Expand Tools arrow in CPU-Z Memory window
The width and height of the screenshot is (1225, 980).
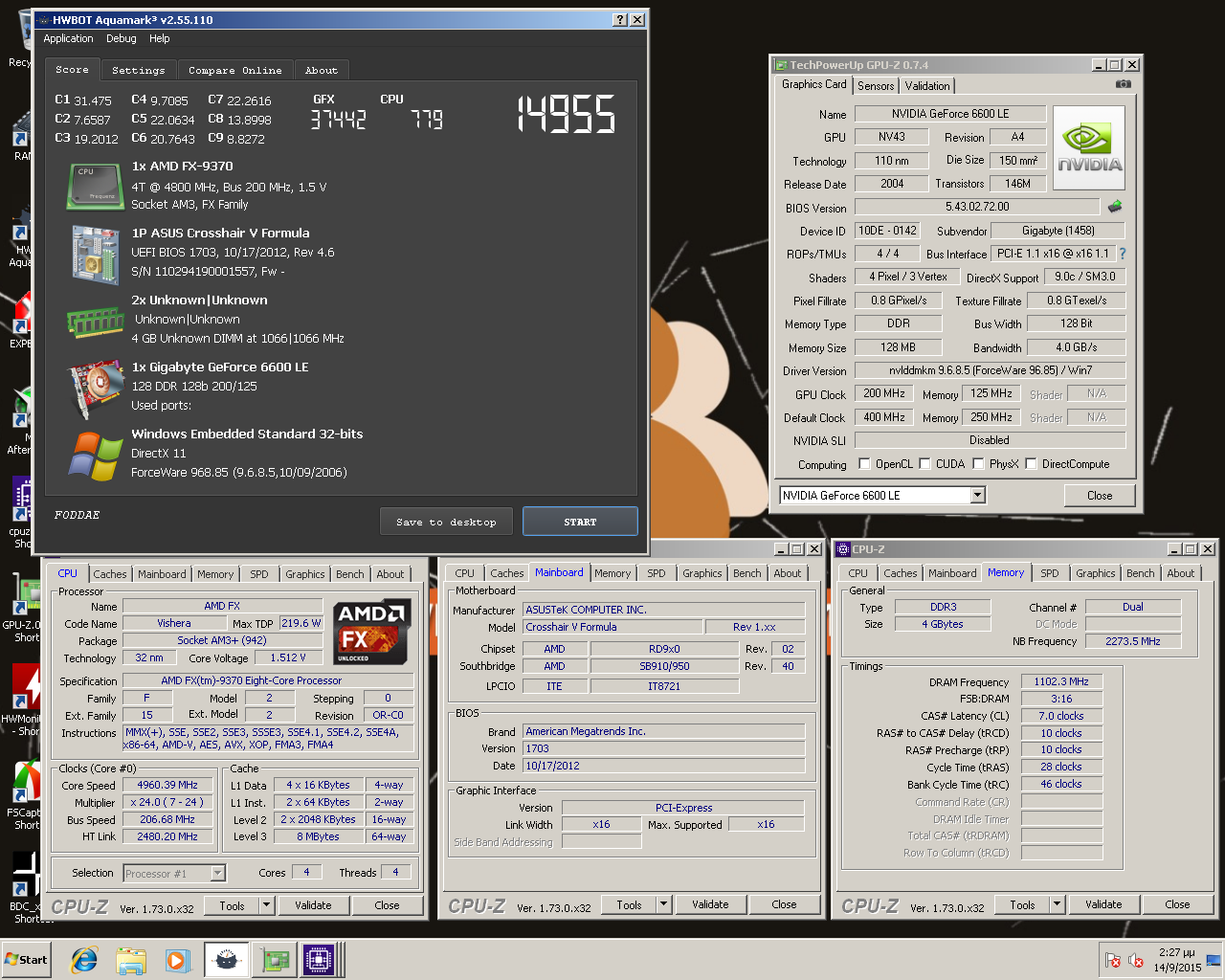point(1058,904)
